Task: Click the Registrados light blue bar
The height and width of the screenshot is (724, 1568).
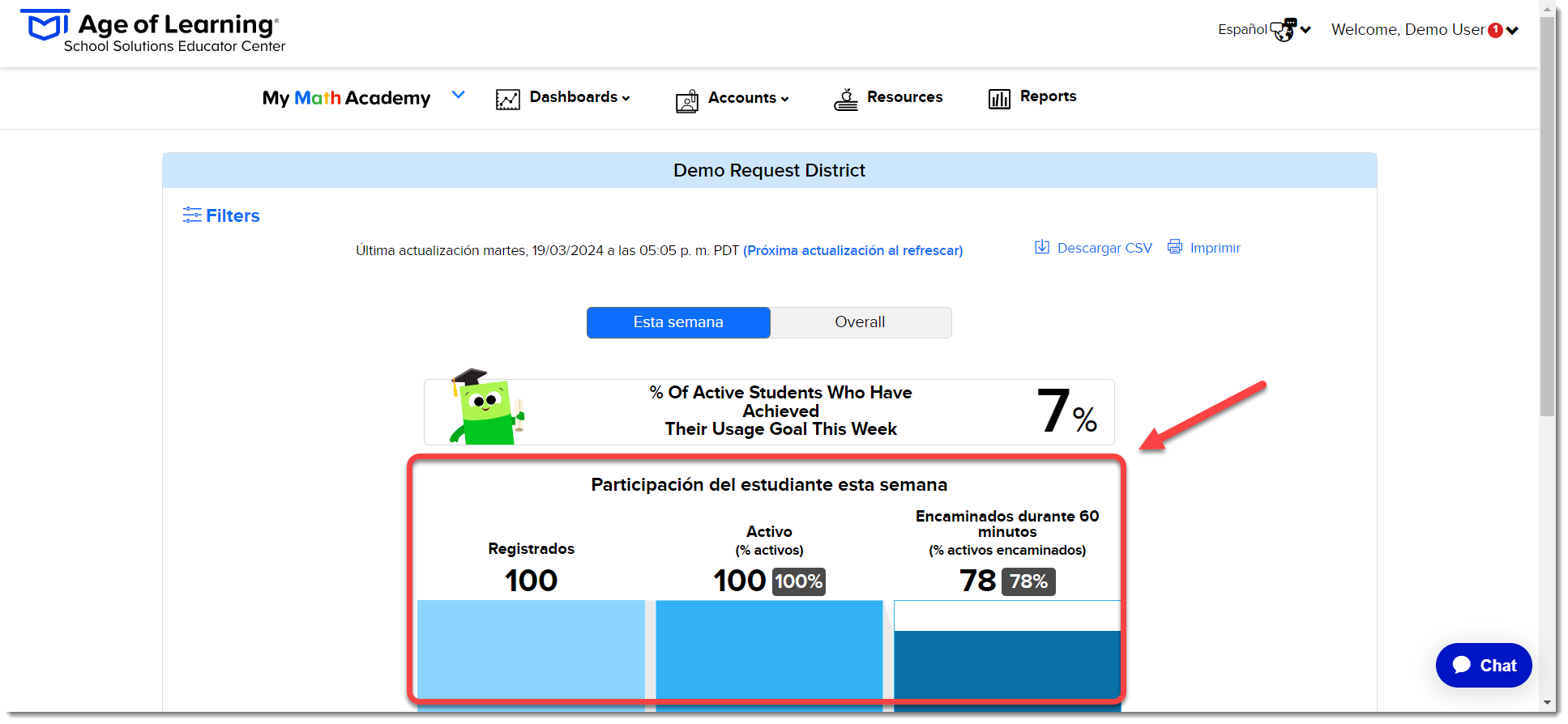Action: tap(531, 654)
